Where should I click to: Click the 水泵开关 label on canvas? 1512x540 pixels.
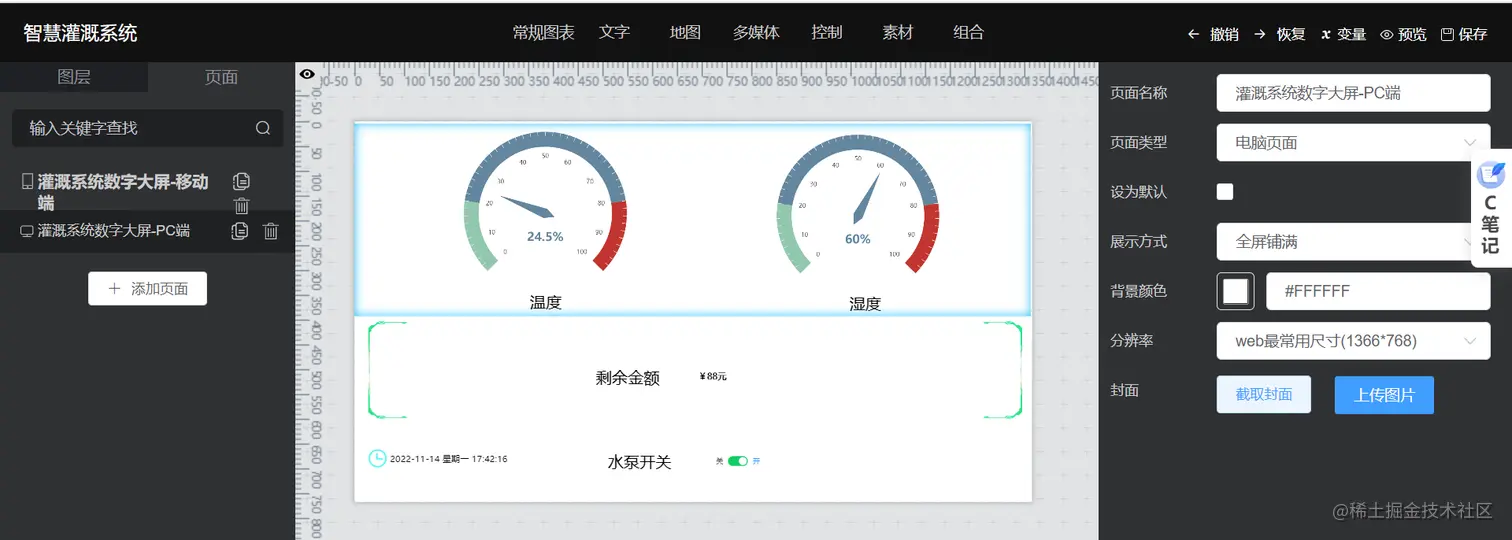639,462
